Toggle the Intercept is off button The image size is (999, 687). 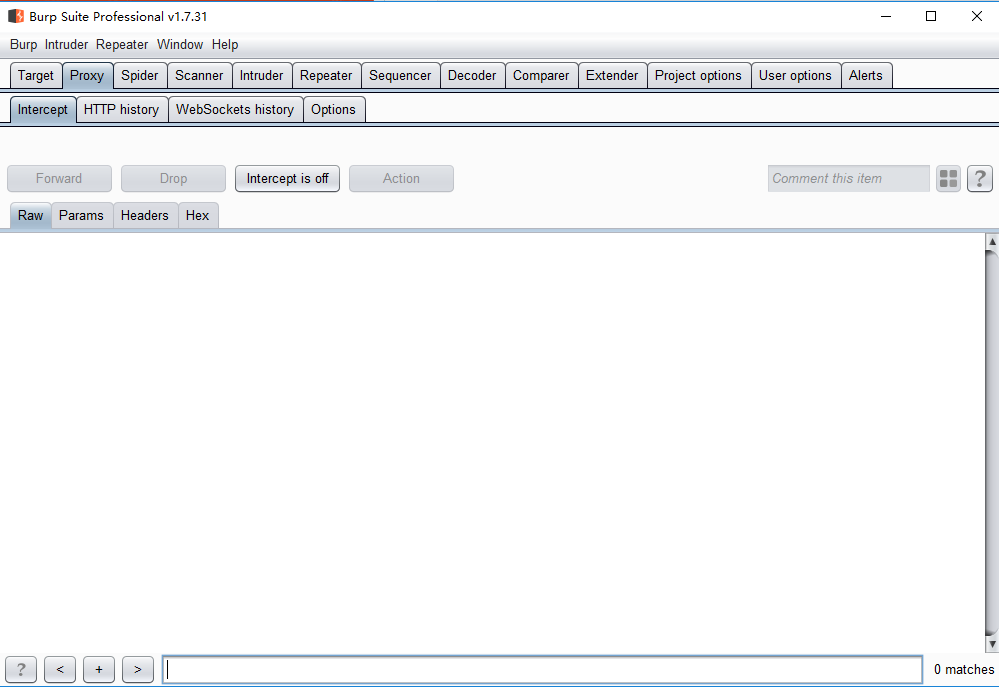pos(287,178)
